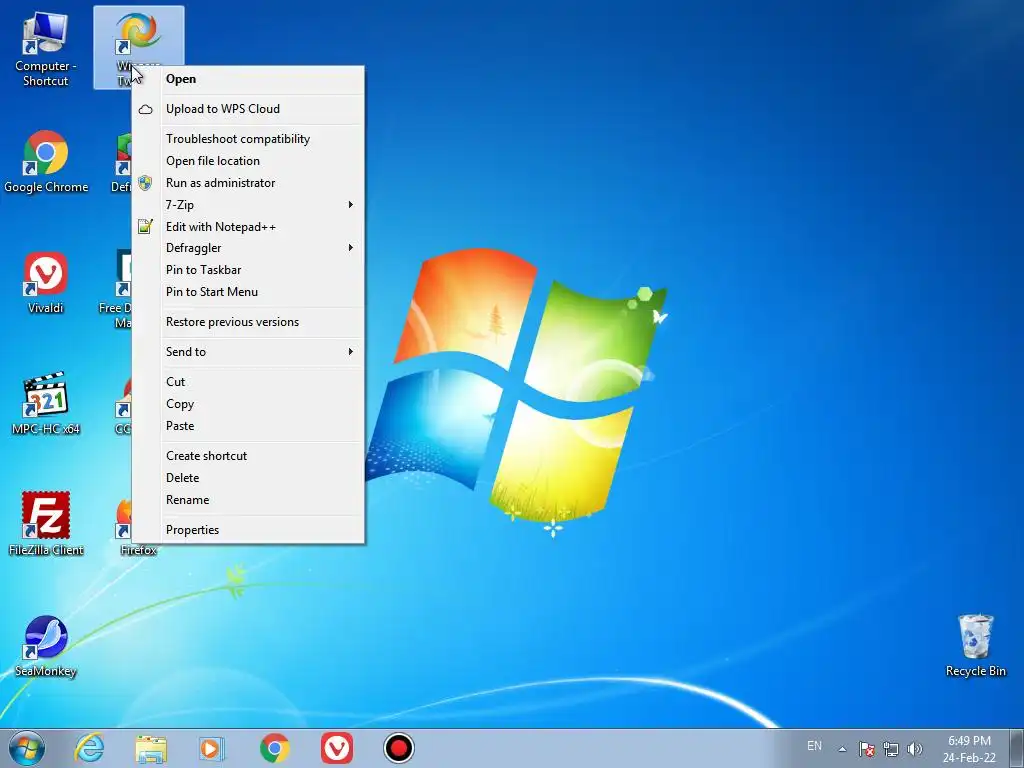Select the Firefox desktop icon

pos(138,550)
